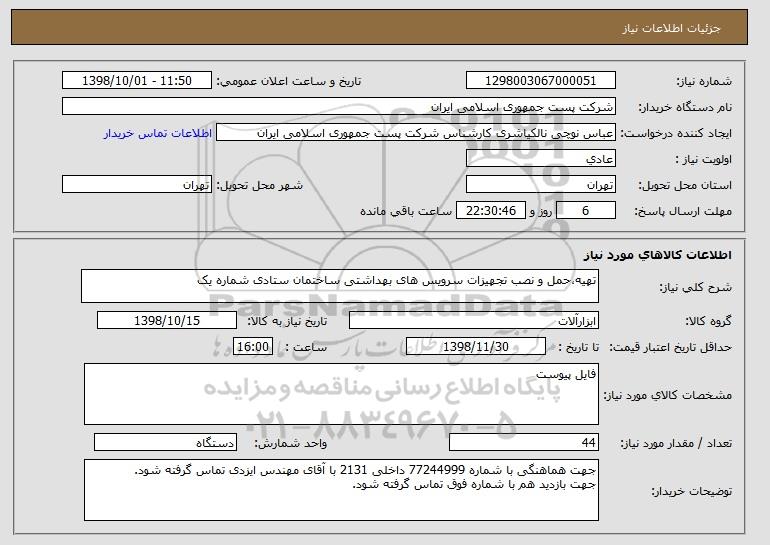This screenshot has width=770, height=545.
Task: Click the unit of measure field (دستگاه)
Action: [x=165, y=442]
